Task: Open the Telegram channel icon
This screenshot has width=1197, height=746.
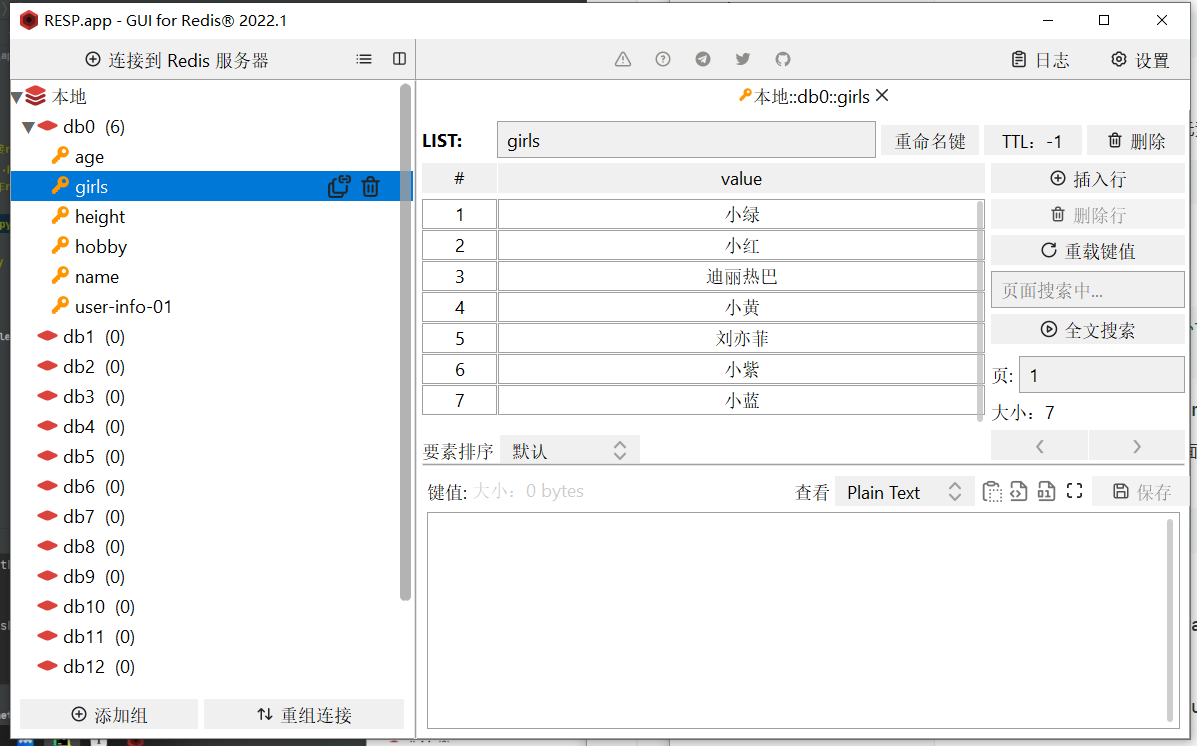Action: point(703,60)
